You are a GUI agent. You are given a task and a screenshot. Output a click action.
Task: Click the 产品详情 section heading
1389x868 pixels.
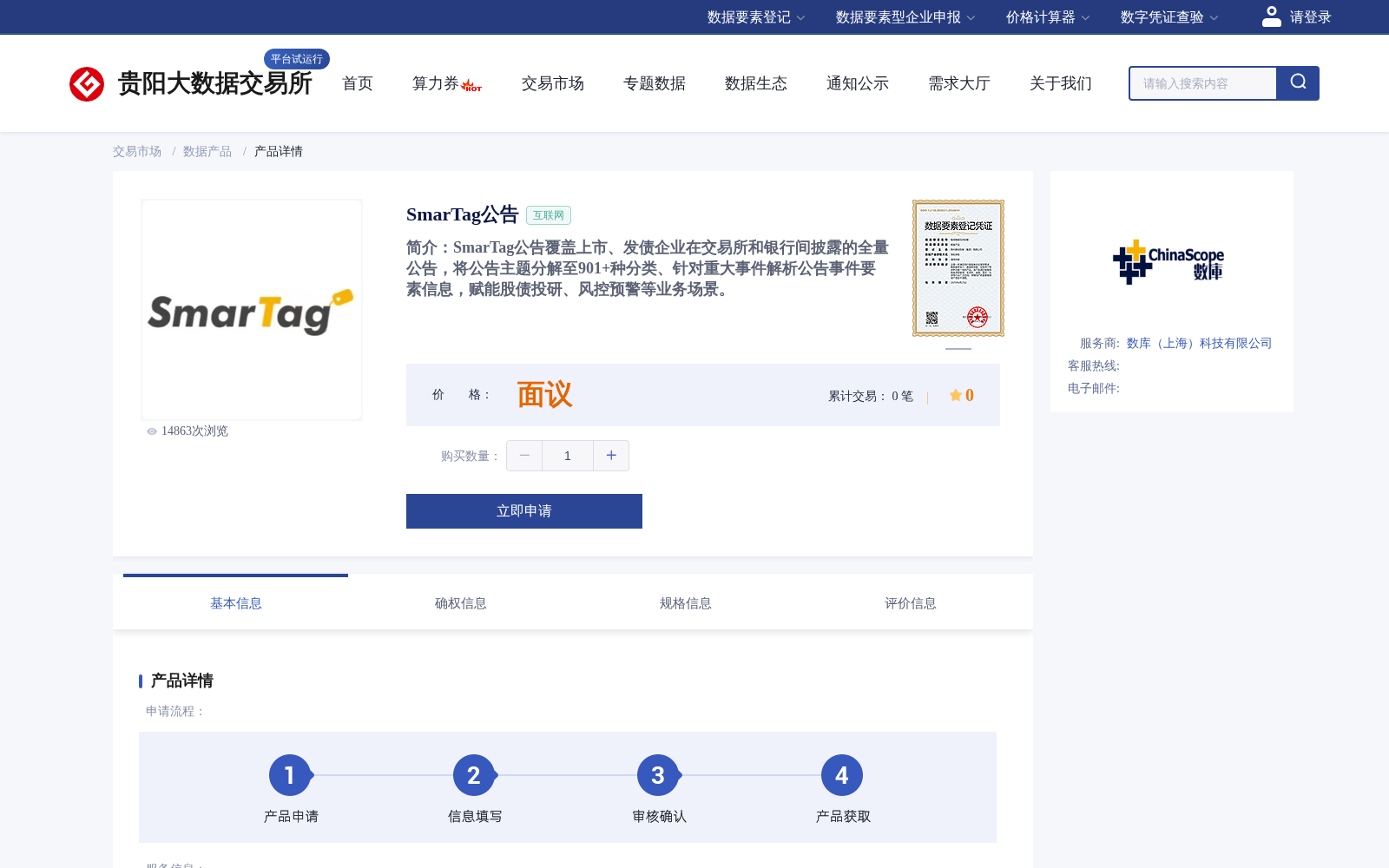point(182,681)
